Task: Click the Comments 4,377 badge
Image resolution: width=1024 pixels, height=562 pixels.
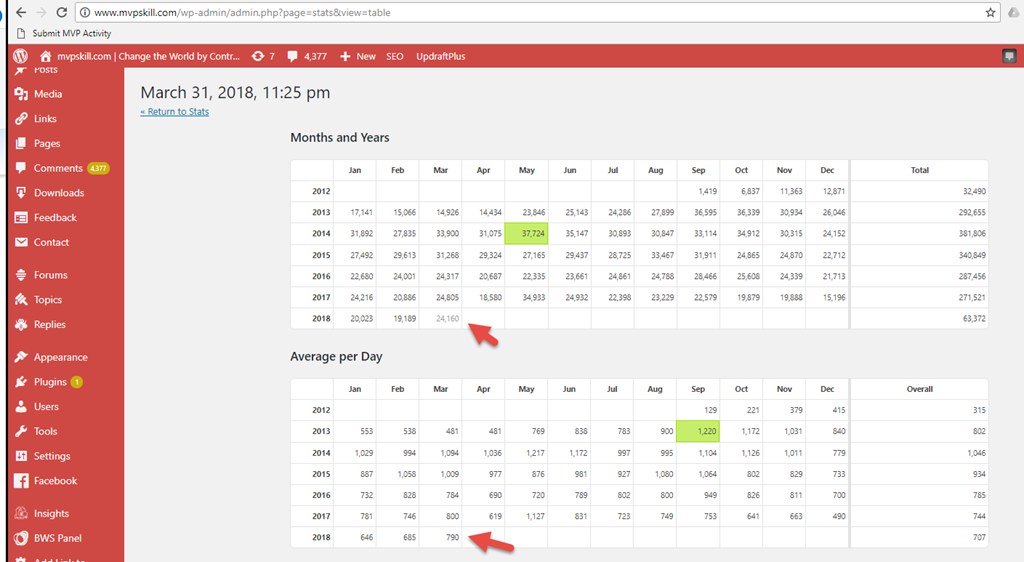Action: (x=98, y=168)
